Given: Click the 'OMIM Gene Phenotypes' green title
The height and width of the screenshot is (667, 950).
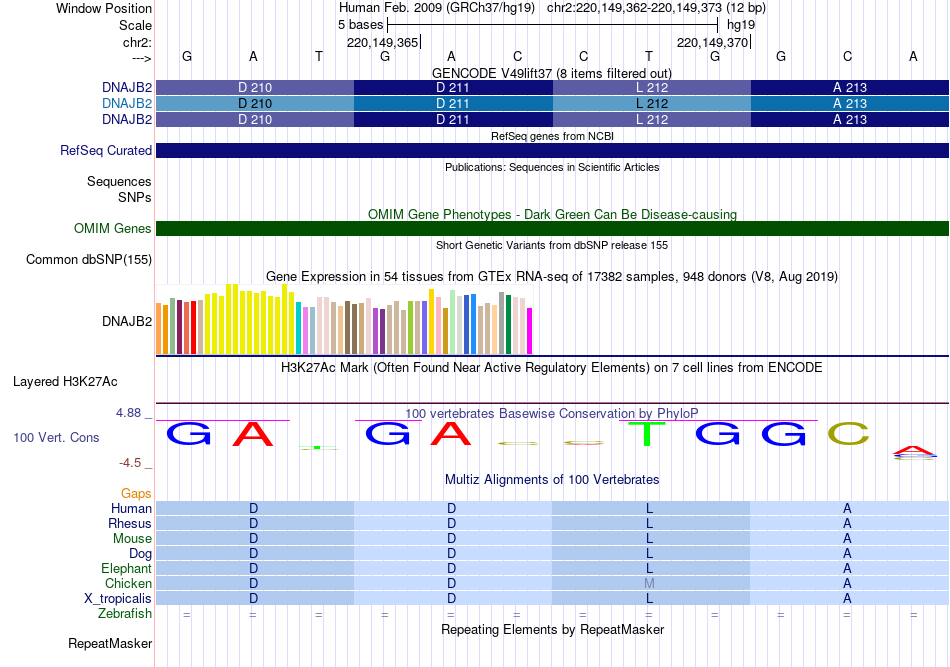Looking at the screenshot, I should pyautogui.click(x=552, y=214).
